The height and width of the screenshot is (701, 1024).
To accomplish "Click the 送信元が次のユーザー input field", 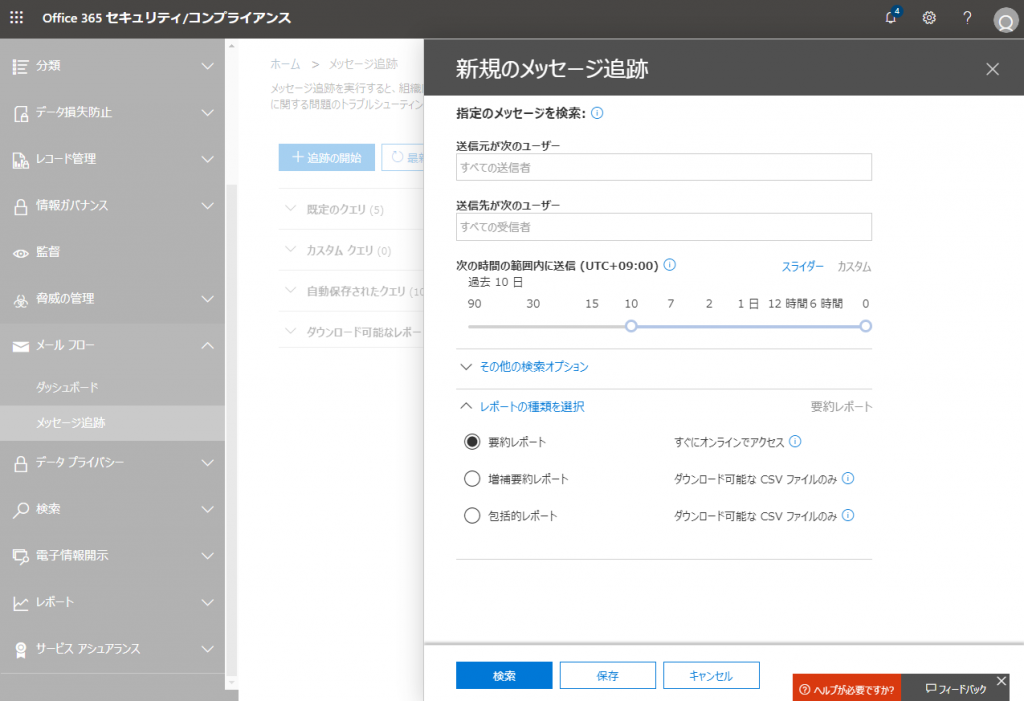I will [x=664, y=167].
